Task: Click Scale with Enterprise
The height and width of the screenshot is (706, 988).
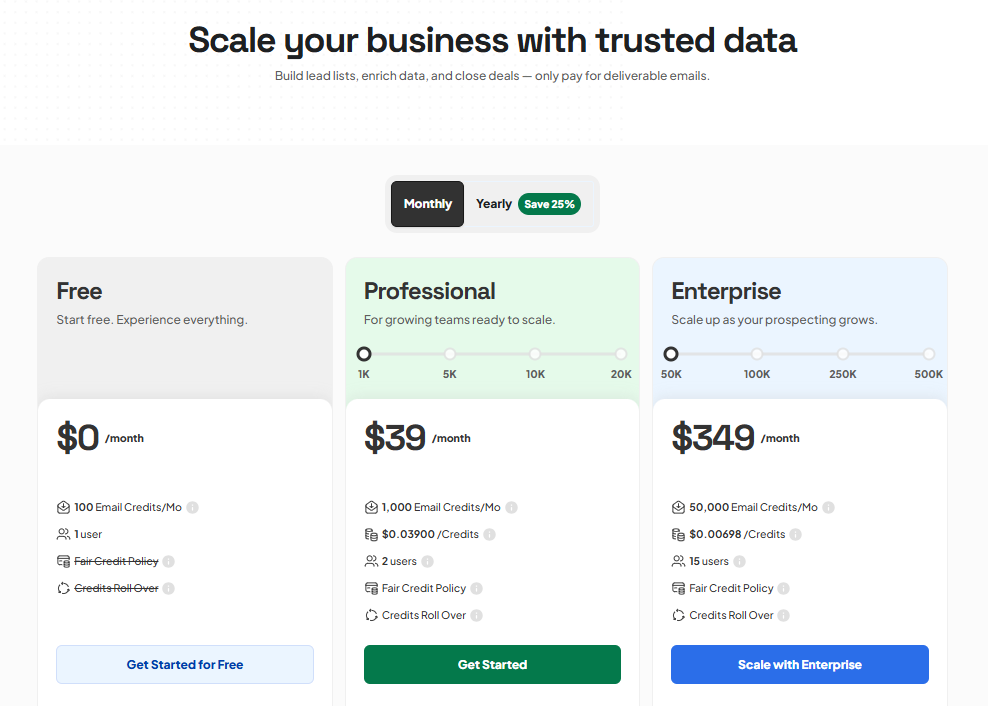Action: (x=799, y=664)
